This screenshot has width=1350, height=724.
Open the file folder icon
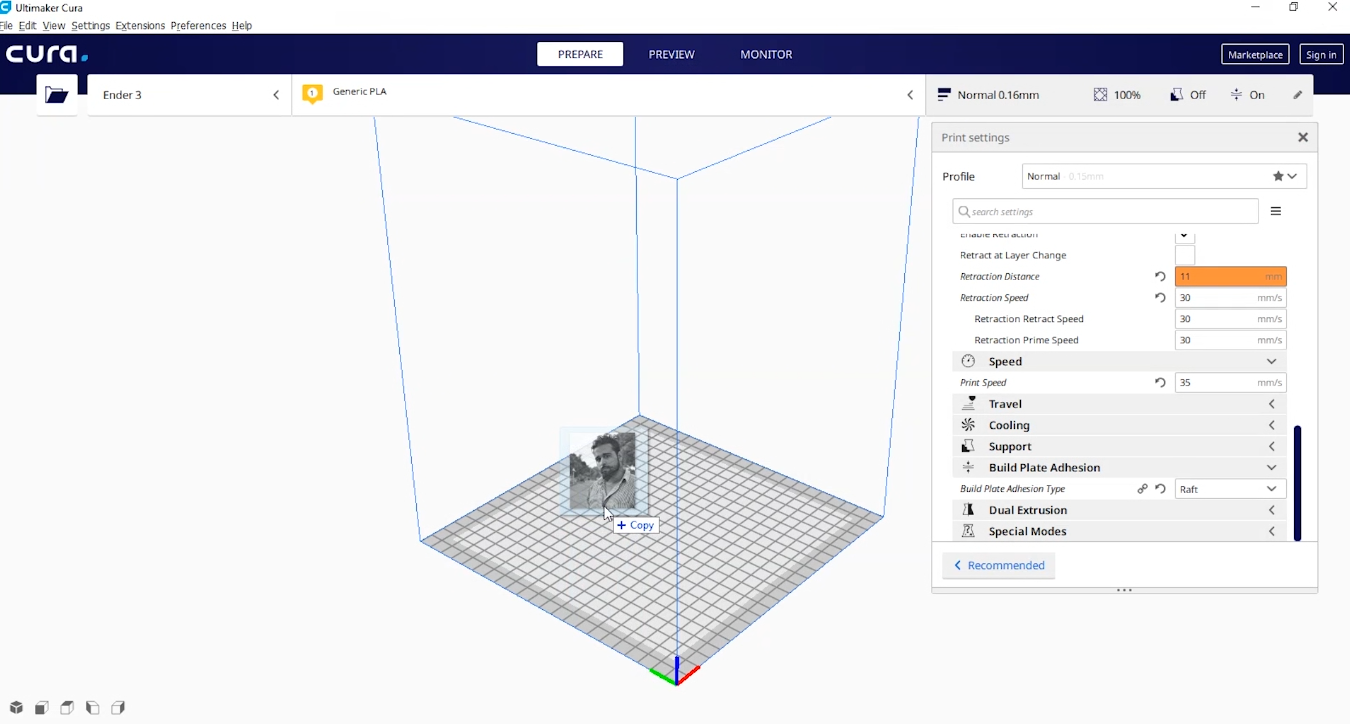[x=57, y=95]
